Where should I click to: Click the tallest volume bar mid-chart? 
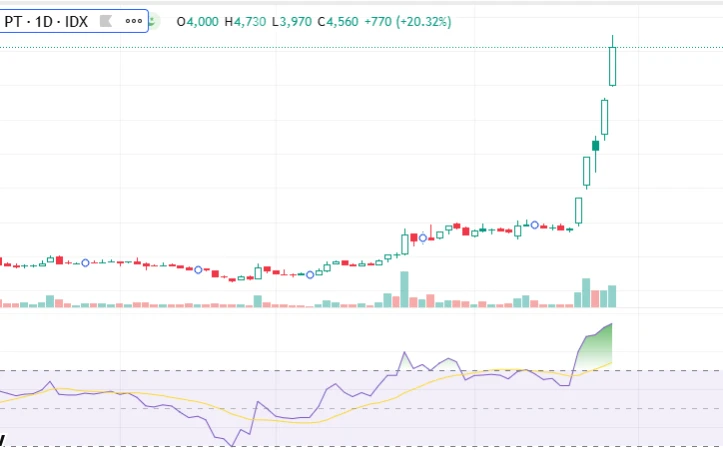[x=404, y=289]
